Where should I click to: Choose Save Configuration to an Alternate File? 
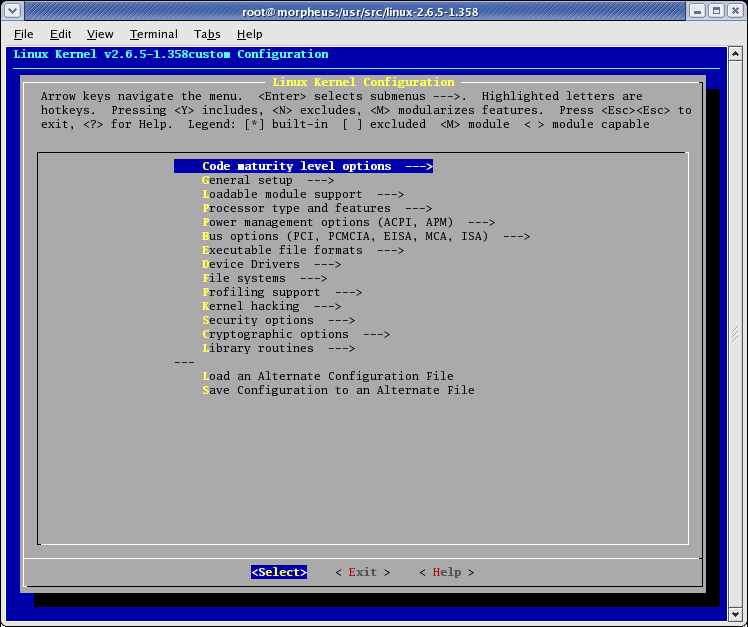click(337, 391)
